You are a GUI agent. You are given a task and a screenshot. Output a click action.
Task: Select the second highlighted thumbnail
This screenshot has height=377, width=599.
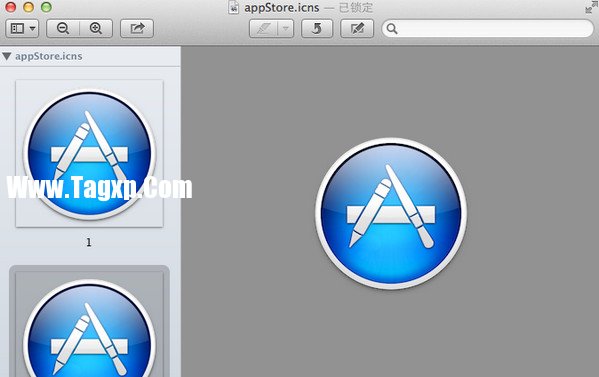pyautogui.click(x=89, y=322)
